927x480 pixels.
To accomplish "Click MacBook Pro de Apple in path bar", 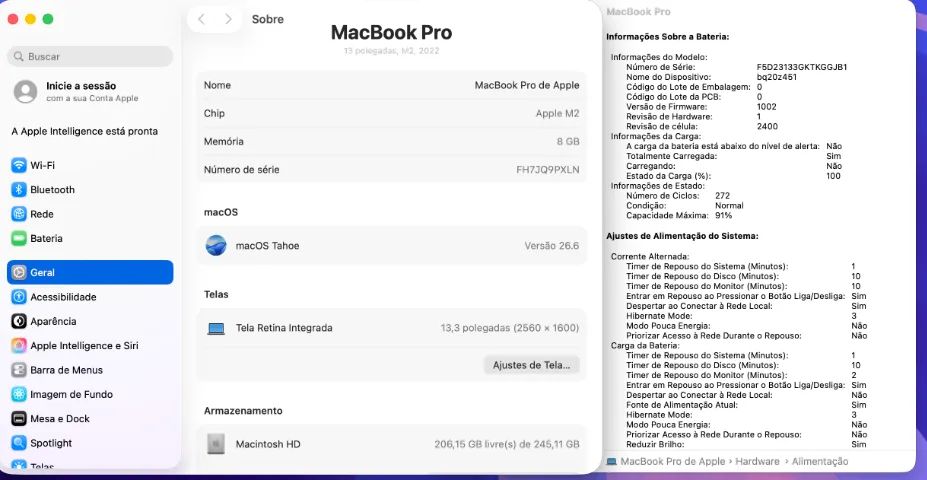I will pos(673,461).
